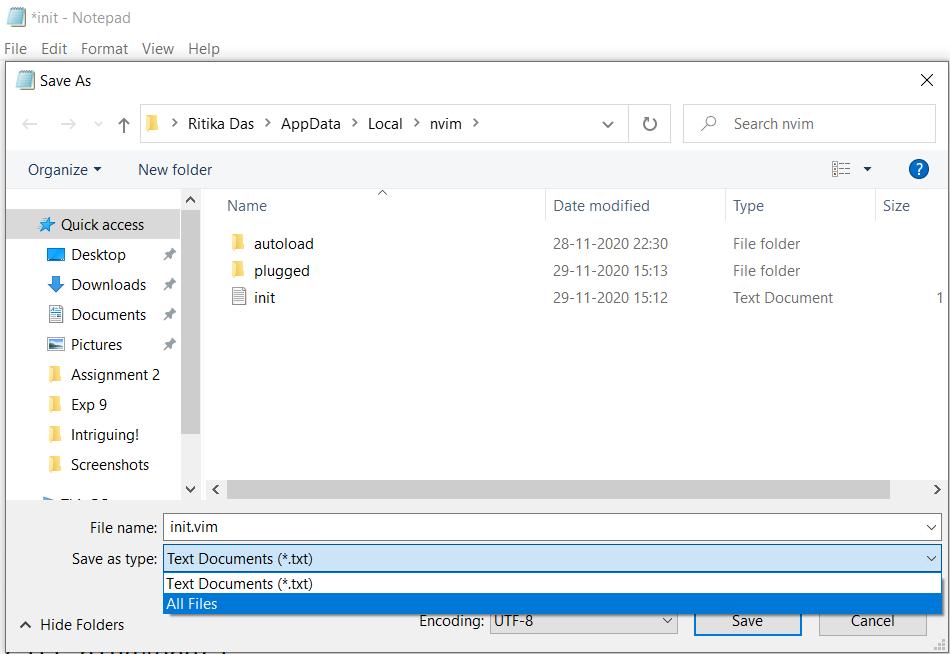The height and width of the screenshot is (654, 950).
Task: Select the folder name plugged
Action: click(x=282, y=271)
